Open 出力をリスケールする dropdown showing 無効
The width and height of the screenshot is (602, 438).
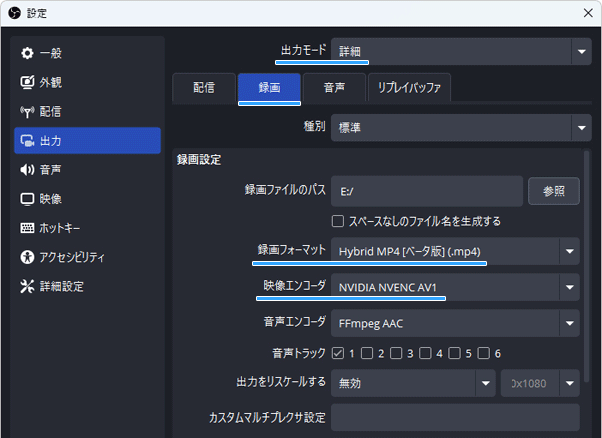click(413, 383)
